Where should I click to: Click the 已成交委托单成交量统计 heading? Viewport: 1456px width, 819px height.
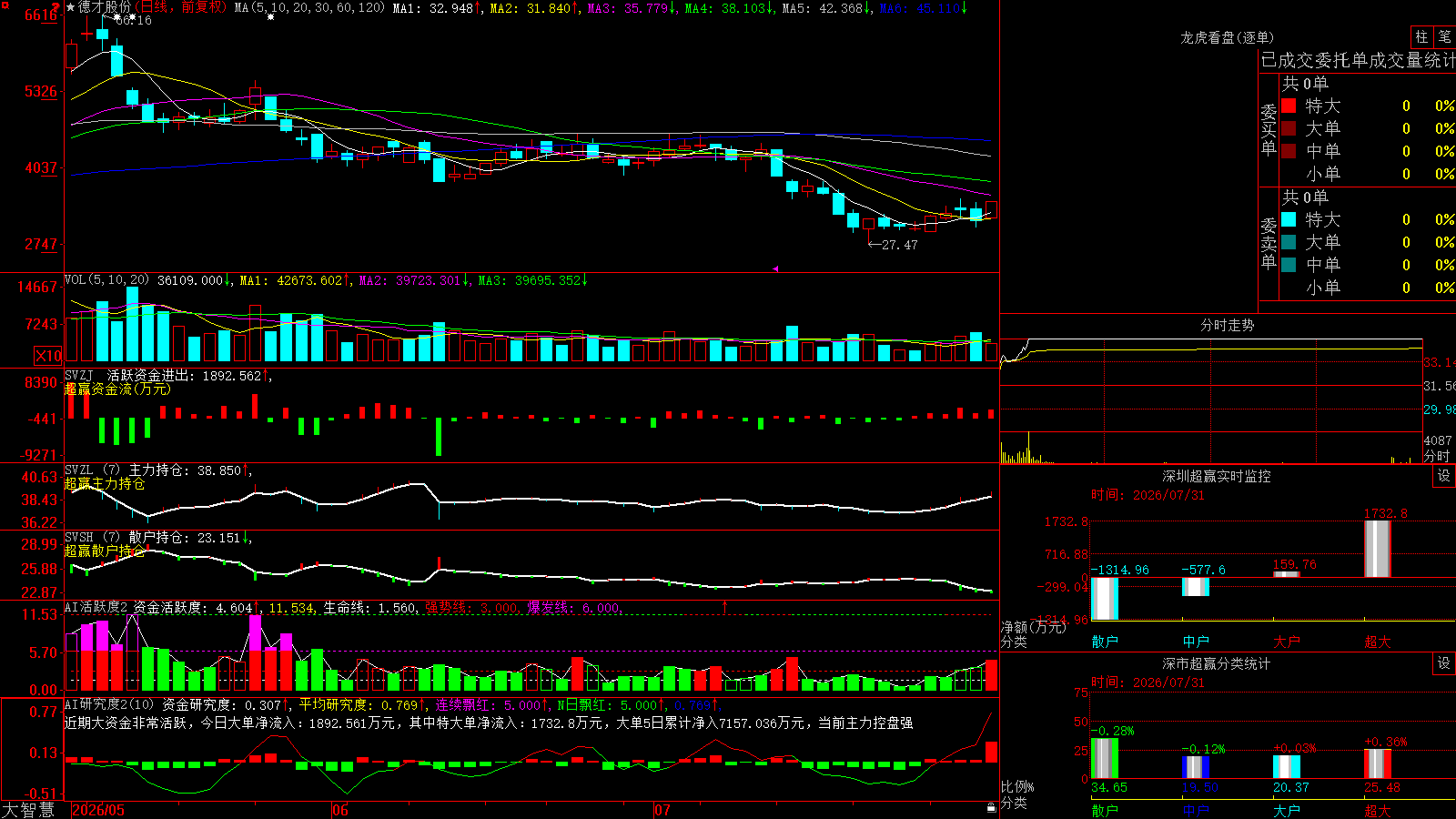(1358, 60)
